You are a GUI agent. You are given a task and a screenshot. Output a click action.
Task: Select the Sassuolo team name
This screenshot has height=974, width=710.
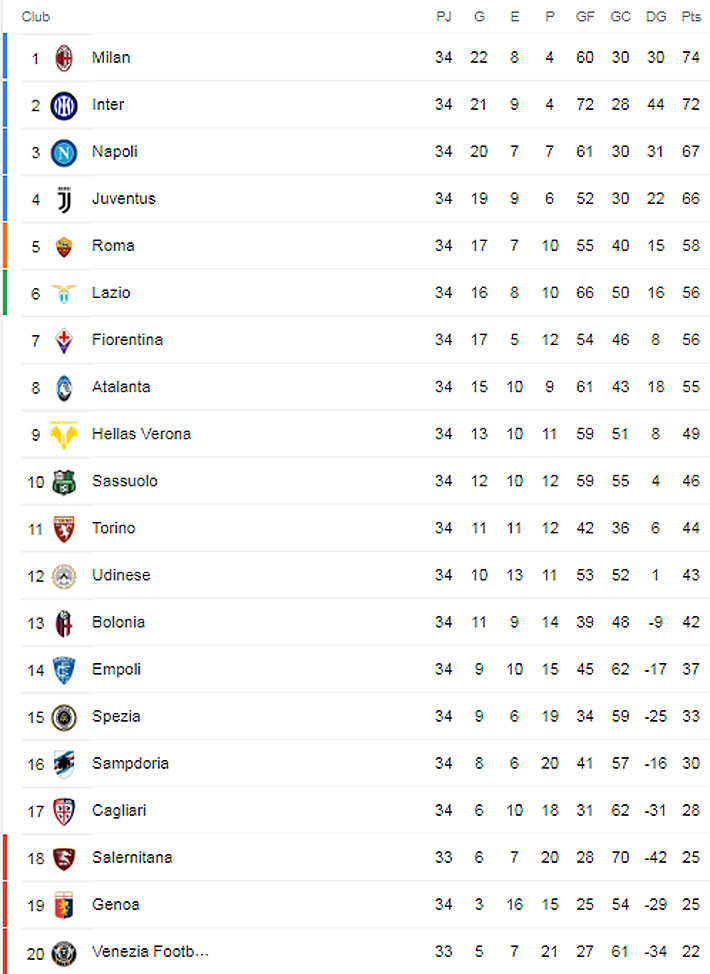pos(124,481)
